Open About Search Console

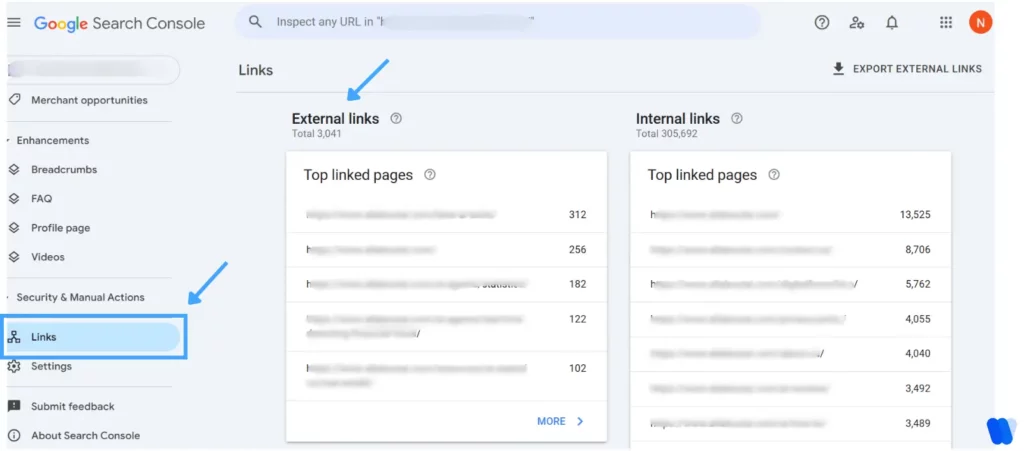tap(86, 435)
